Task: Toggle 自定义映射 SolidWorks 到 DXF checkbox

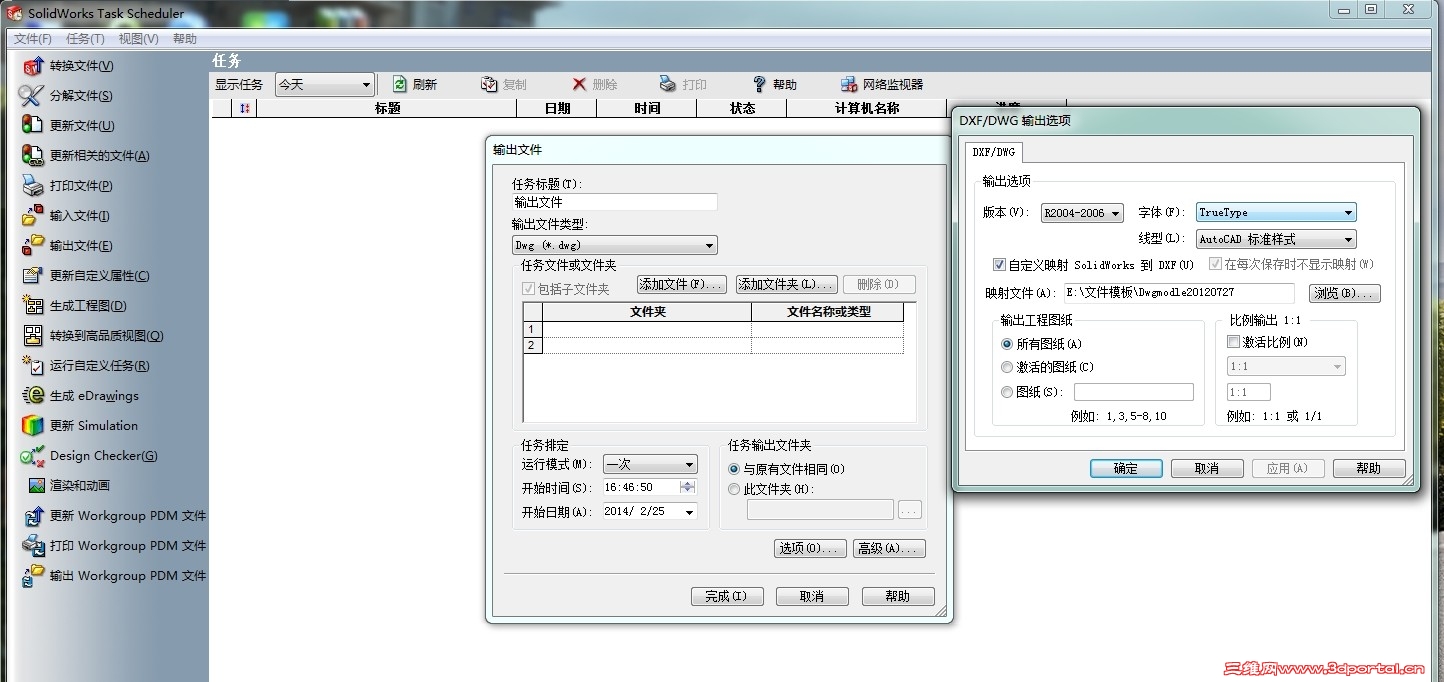Action: click(x=999, y=265)
